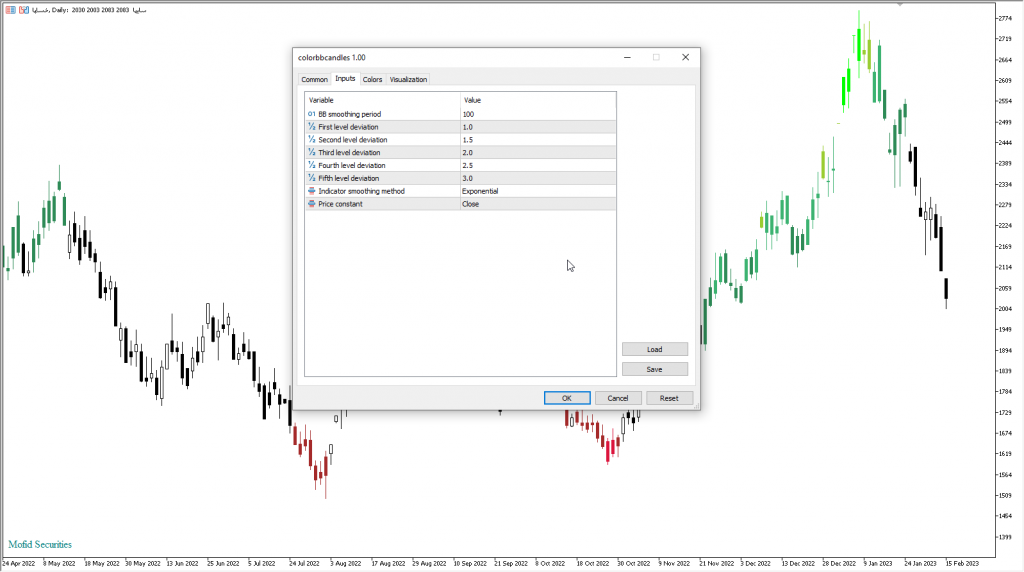
Task: Click the first chart icon in top-left corner
Action: pyautogui.click(x=8, y=9)
